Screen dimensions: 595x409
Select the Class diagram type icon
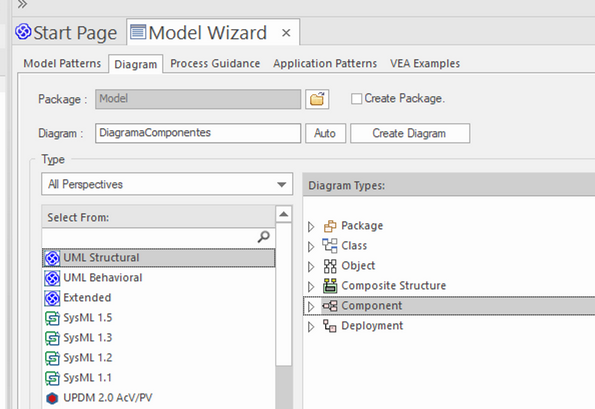[x=330, y=246]
